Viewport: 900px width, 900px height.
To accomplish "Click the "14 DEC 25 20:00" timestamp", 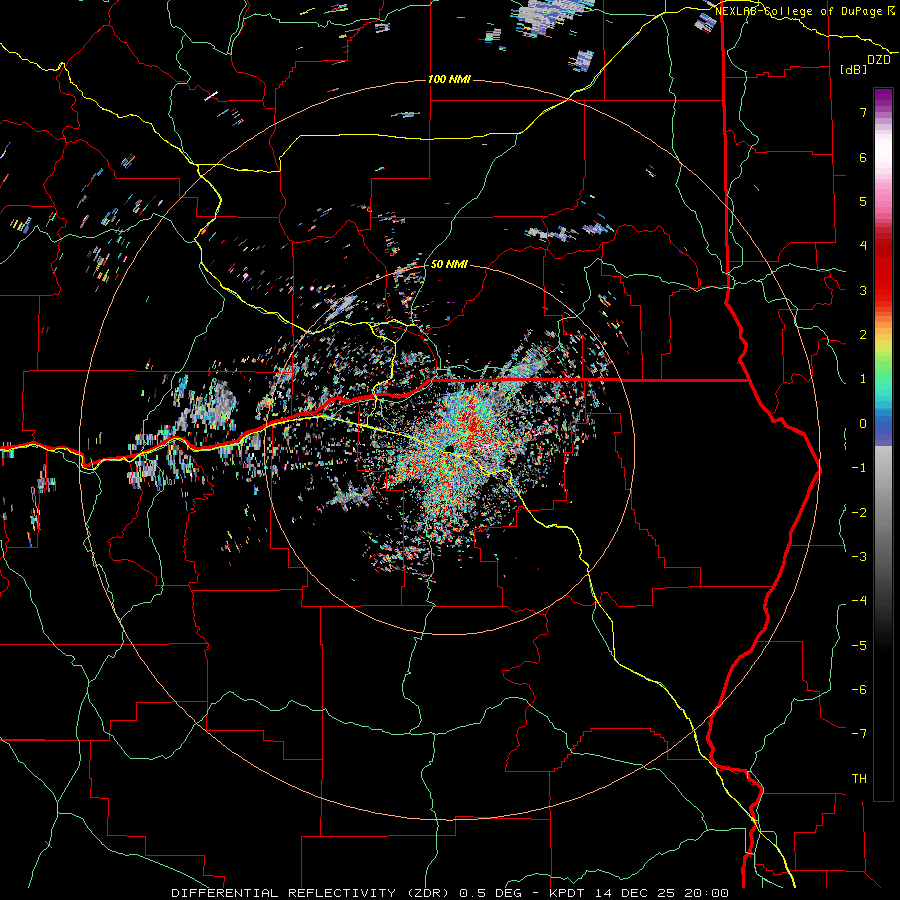I will pyautogui.click(x=662, y=893).
